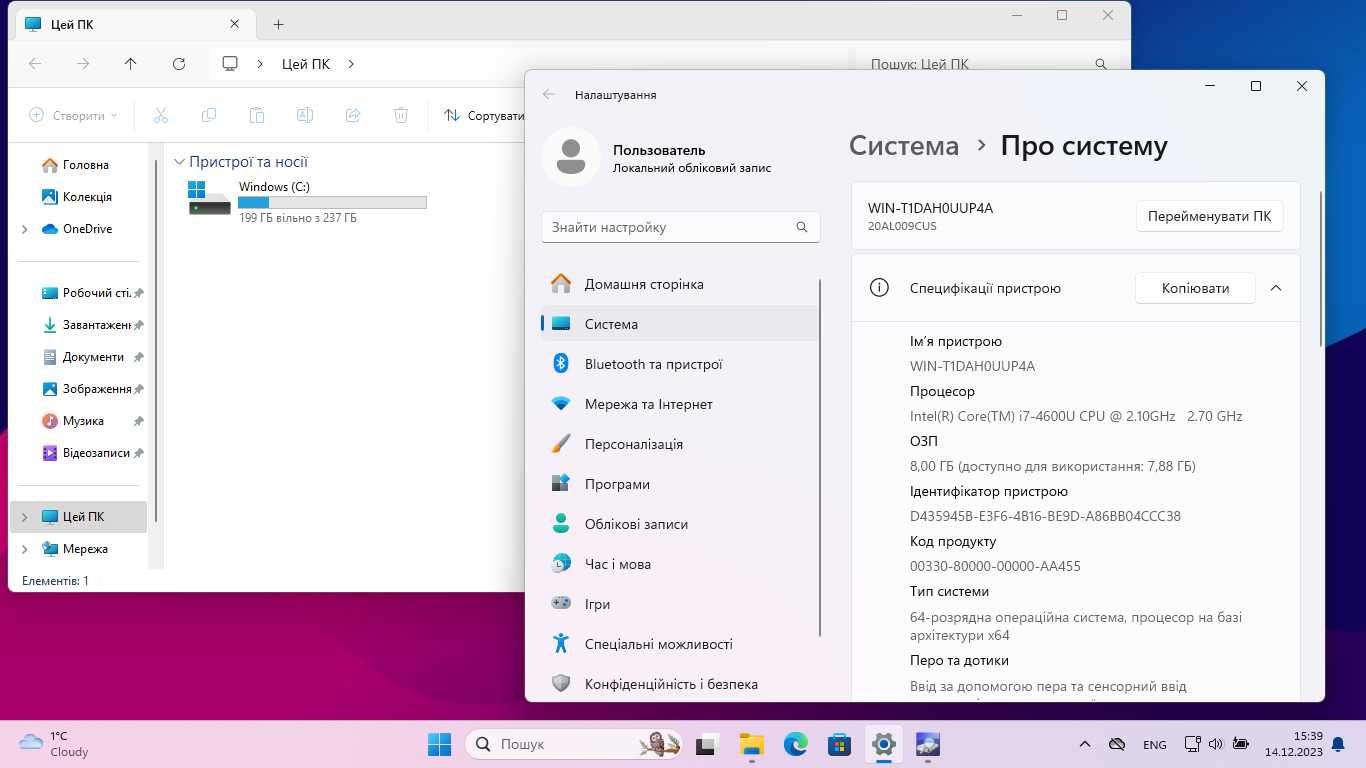Click the Settings back arrow

tap(548, 95)
